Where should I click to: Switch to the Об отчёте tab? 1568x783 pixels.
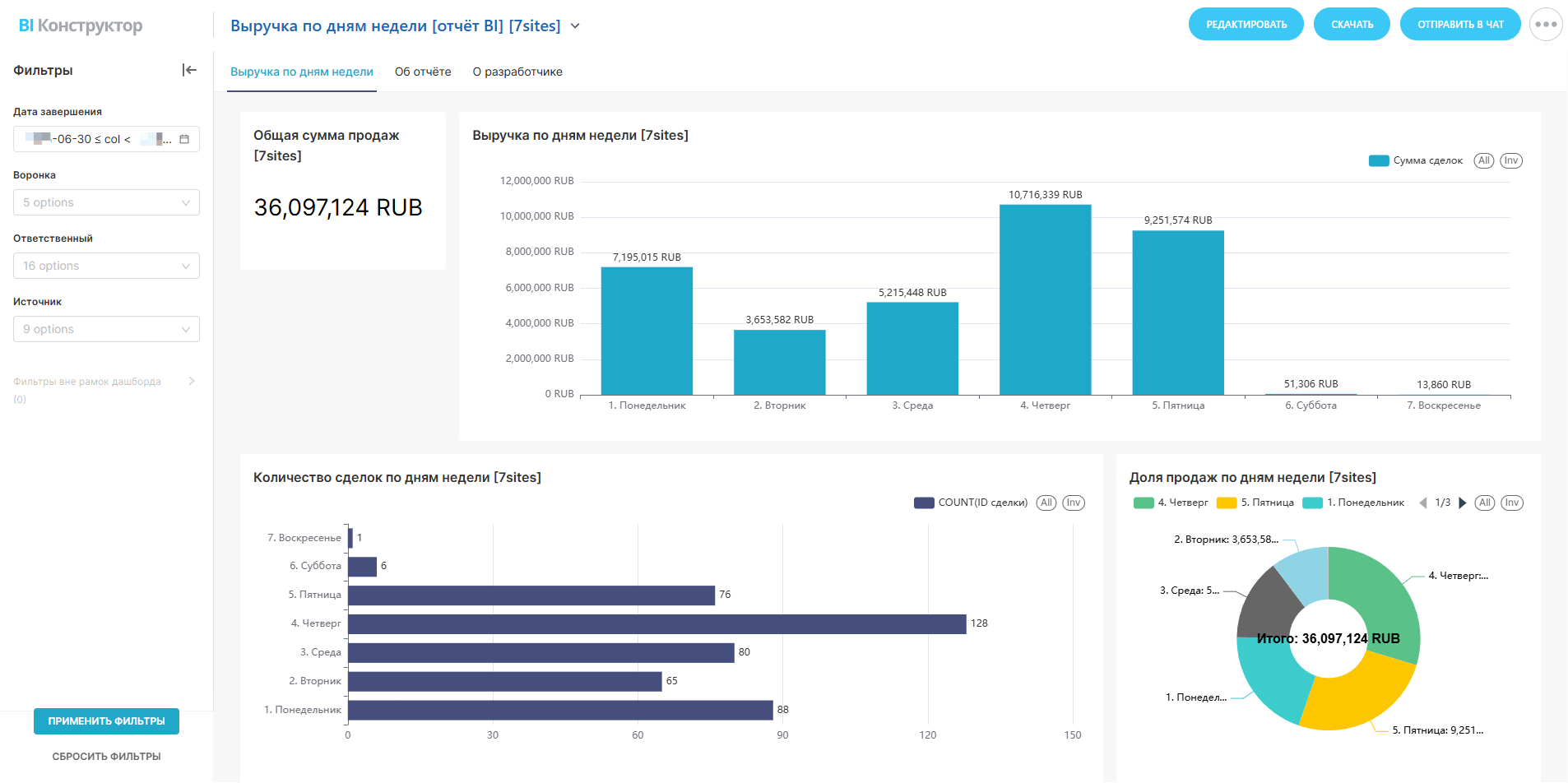click(423, 72)
